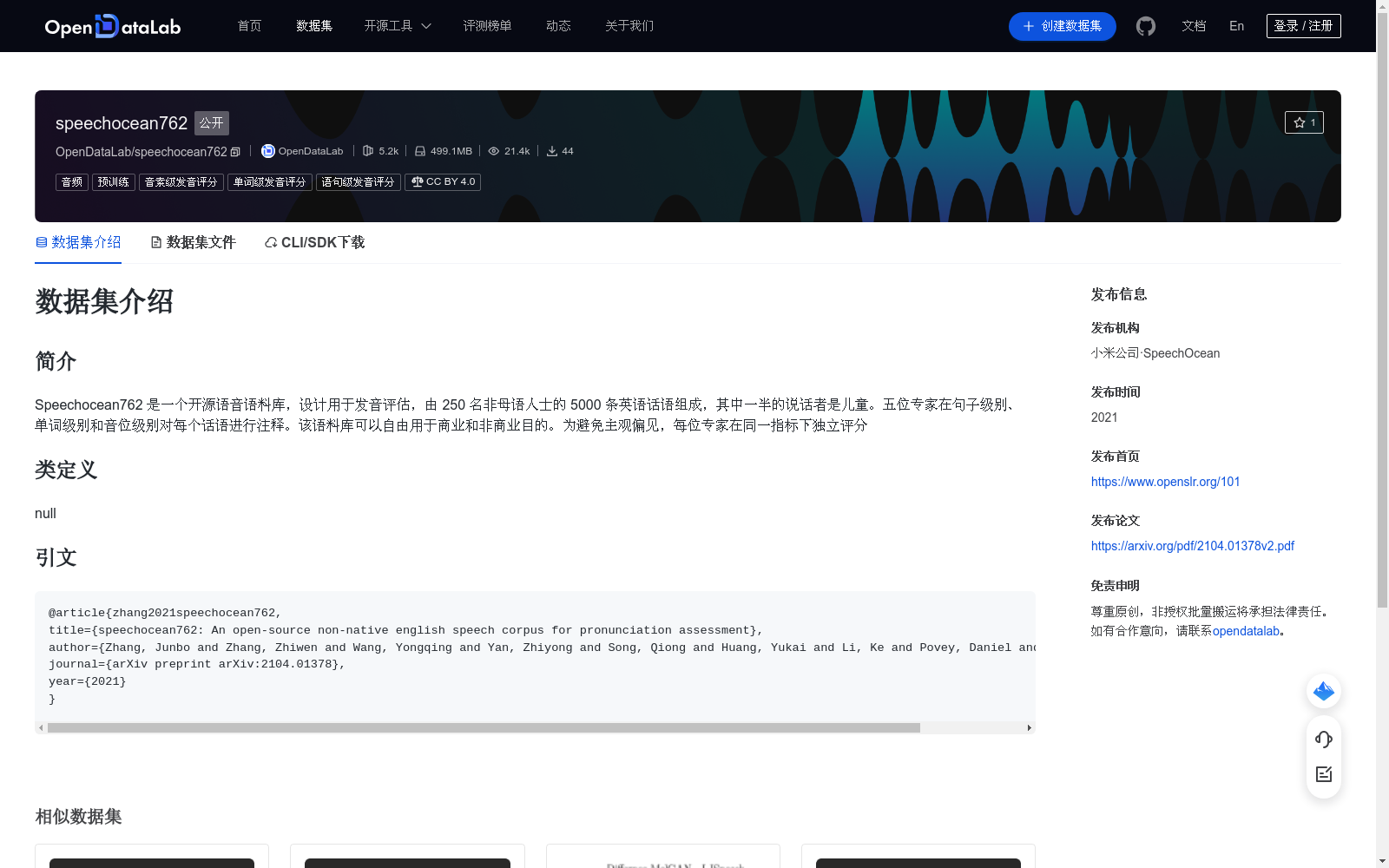Click the OpenDataLab logo
Screen dimensions: 1389x868
point(113,26)
